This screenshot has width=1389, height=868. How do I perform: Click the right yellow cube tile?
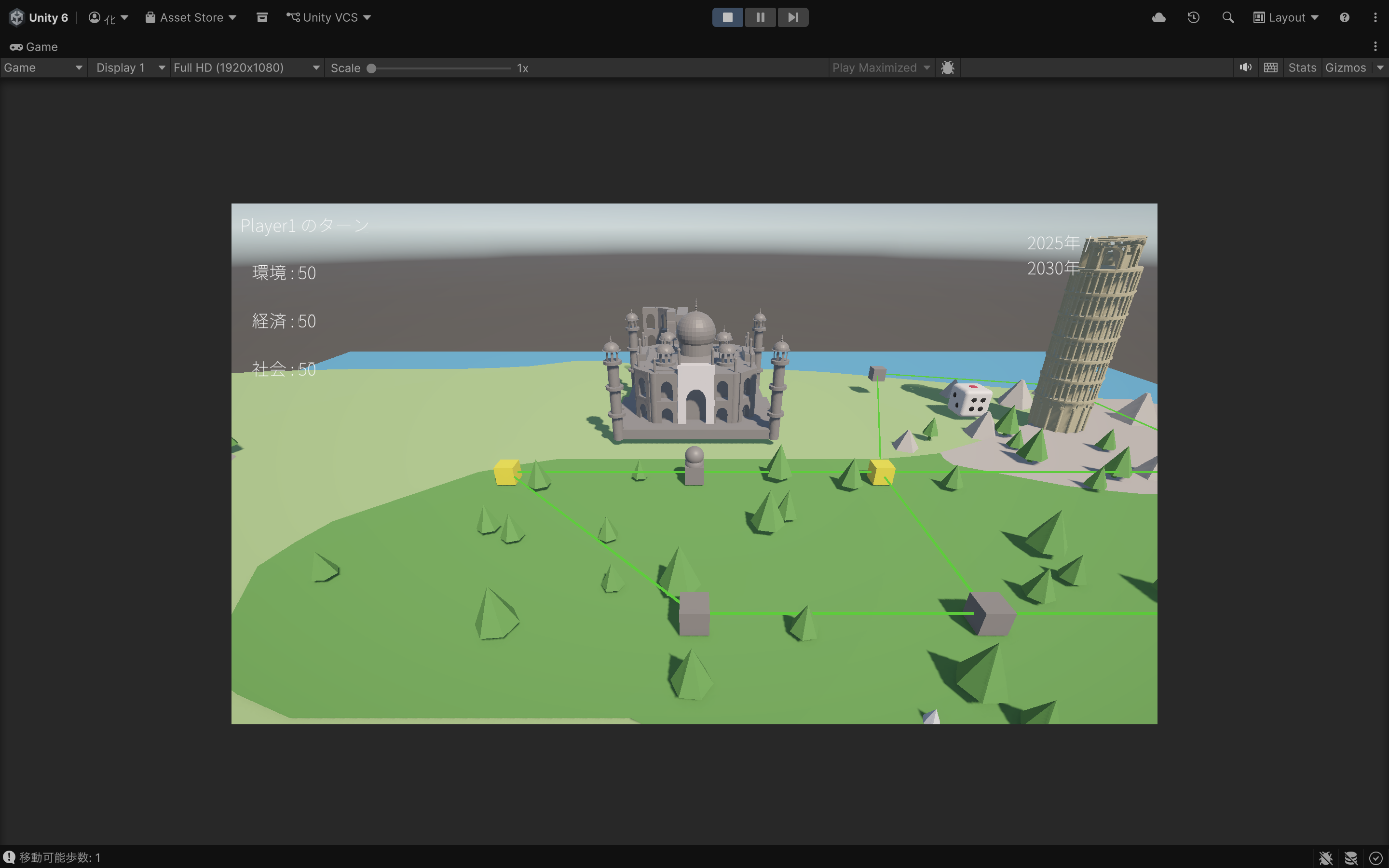(x=881, y=472)
